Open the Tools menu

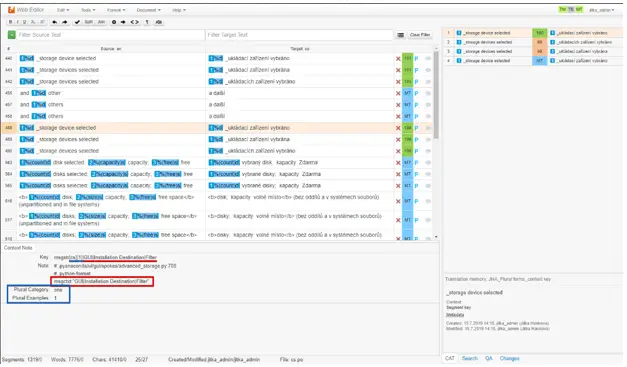coord(88,10)
